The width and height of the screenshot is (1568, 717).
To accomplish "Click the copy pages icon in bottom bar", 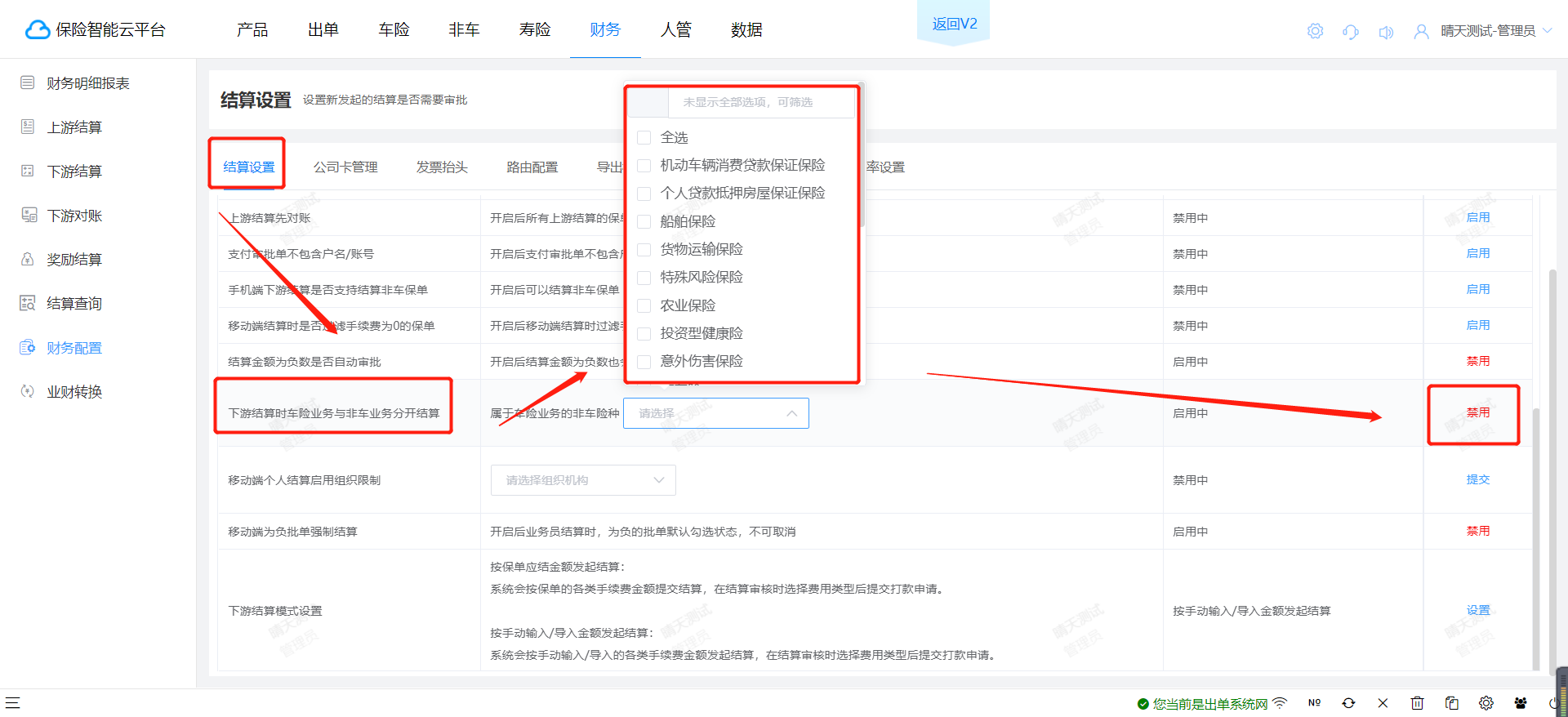I will (1451, 703).
